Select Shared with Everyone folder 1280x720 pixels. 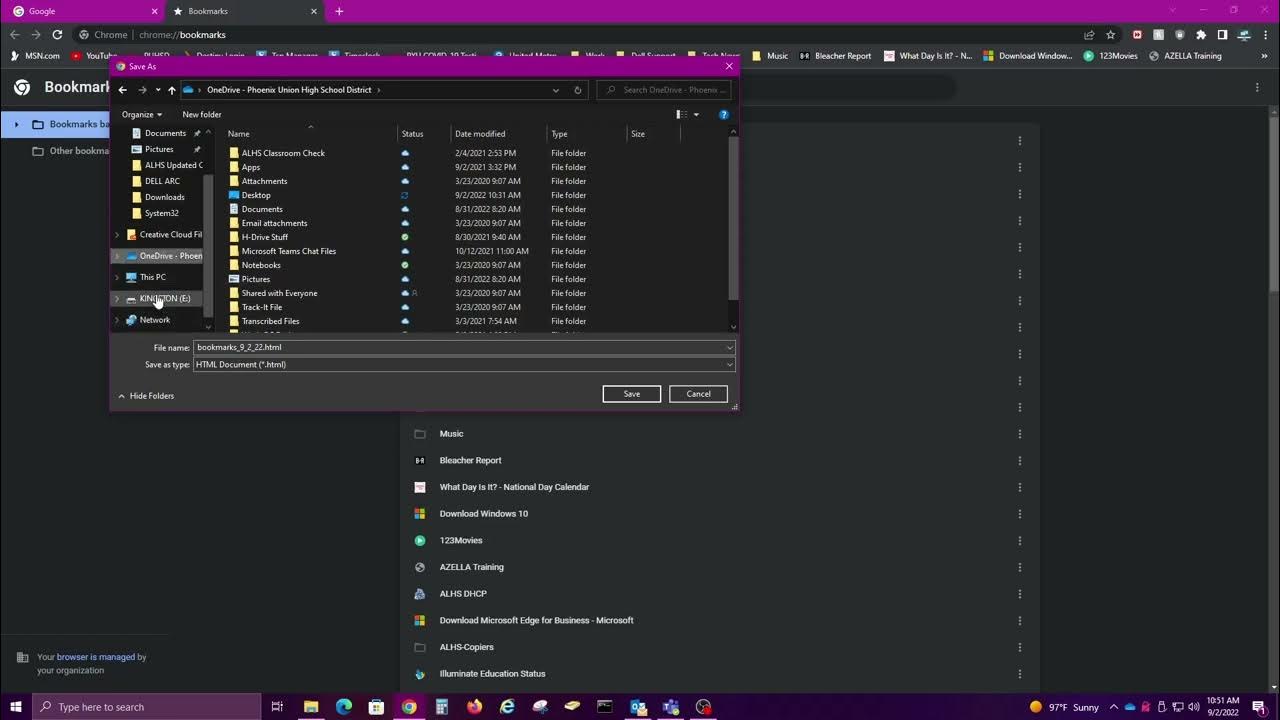tap(279, 293)
